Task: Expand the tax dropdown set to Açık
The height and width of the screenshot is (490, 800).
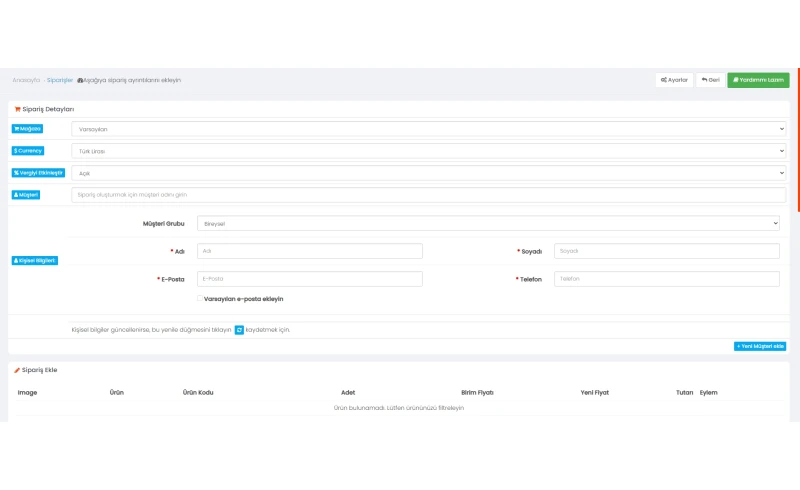Action: click(428, 173)
